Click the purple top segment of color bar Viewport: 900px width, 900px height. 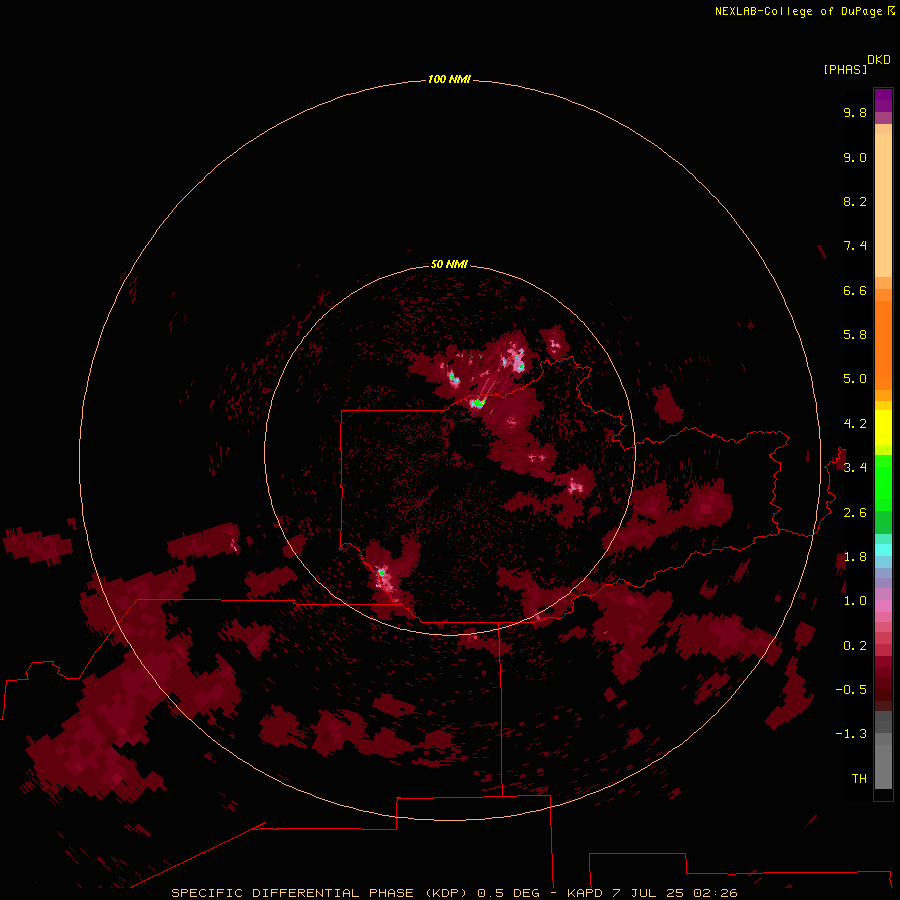click(883, 100)
